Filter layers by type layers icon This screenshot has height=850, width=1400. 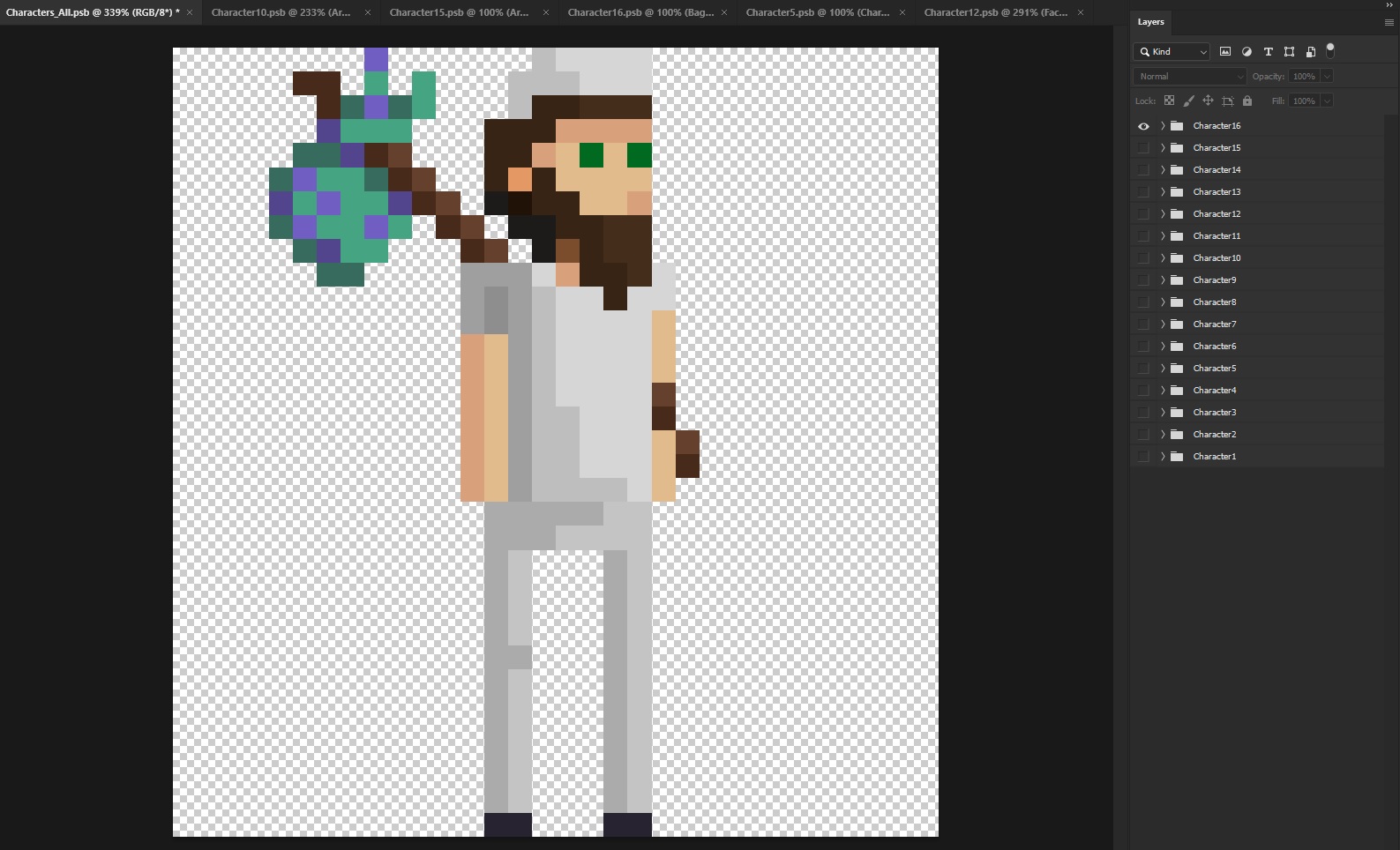click(1268, 51)
